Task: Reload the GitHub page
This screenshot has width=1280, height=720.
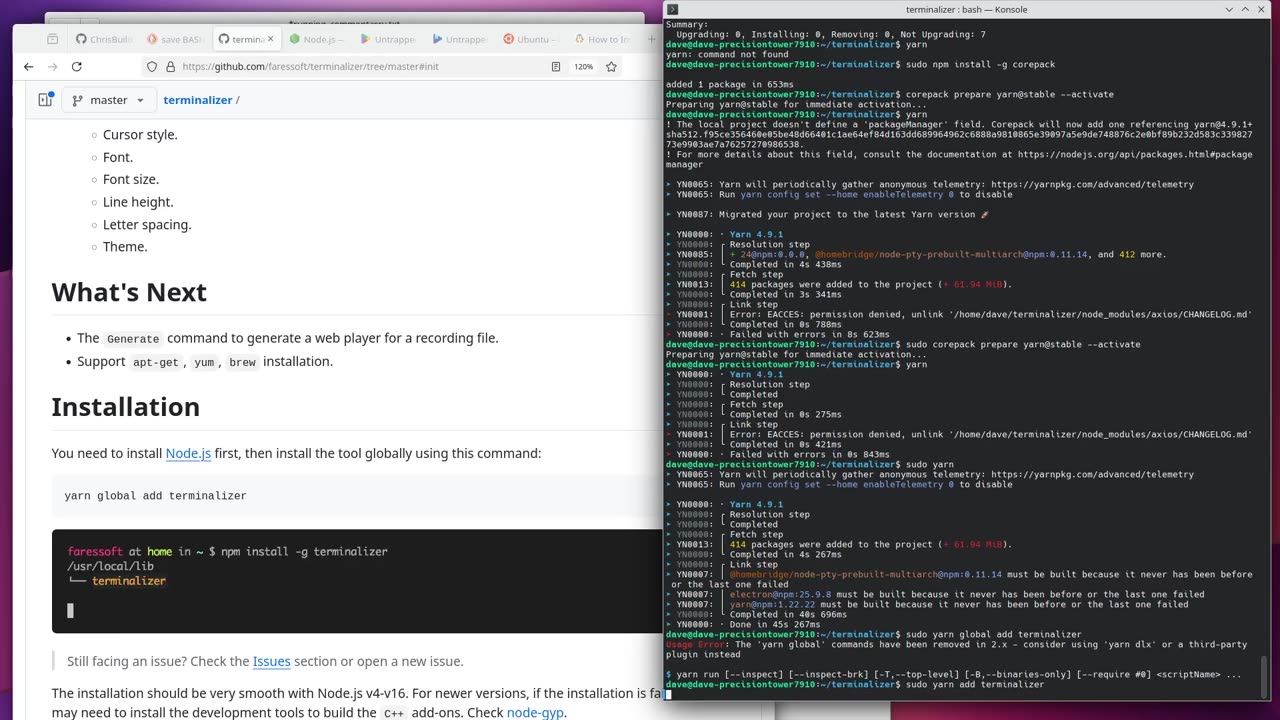Action: point(76,67)
